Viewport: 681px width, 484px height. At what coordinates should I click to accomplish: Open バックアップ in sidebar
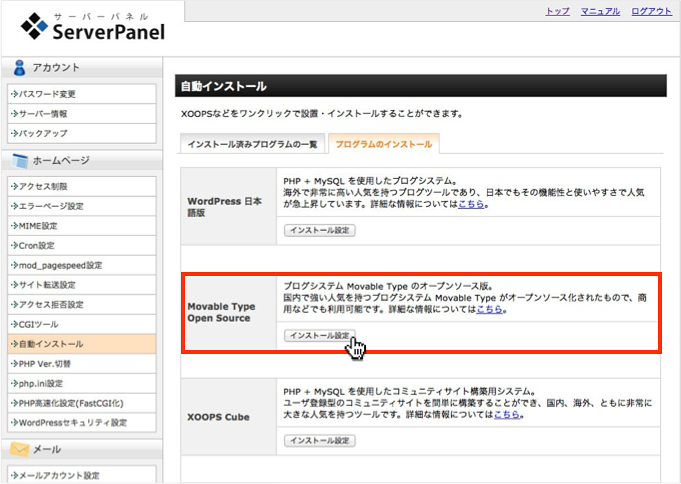[82, 133]
